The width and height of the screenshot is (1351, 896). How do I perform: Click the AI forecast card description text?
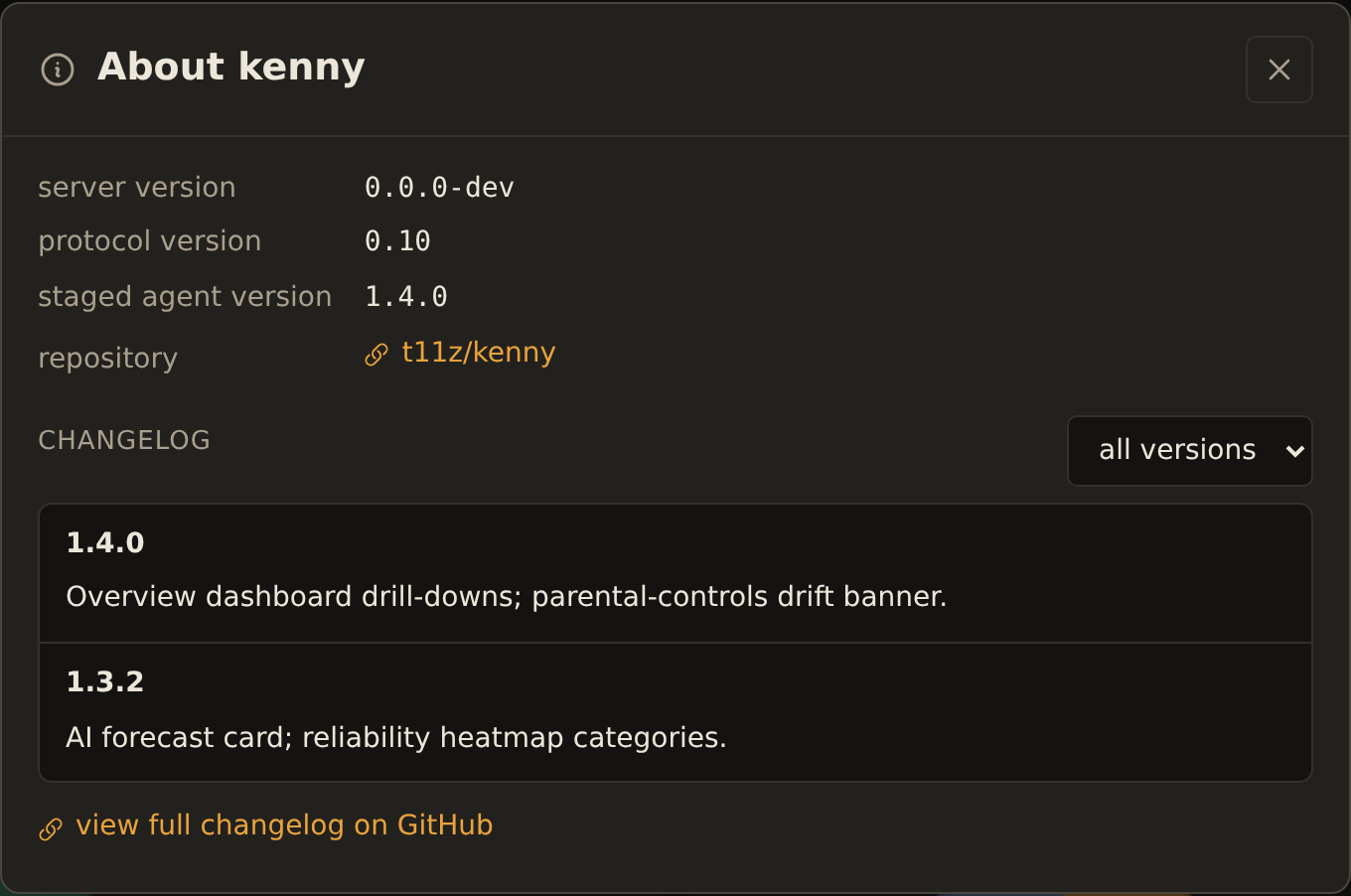click(396, 737)
